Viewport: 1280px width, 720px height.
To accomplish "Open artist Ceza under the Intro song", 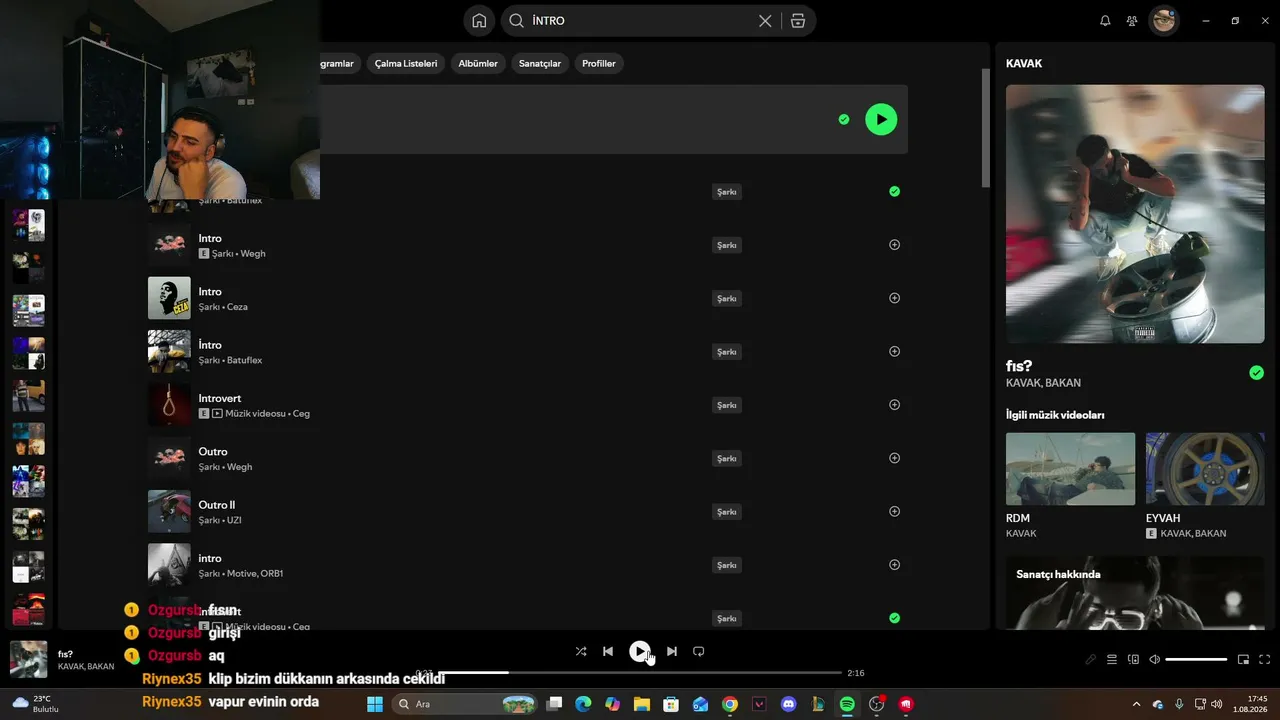I will (237, 307).
